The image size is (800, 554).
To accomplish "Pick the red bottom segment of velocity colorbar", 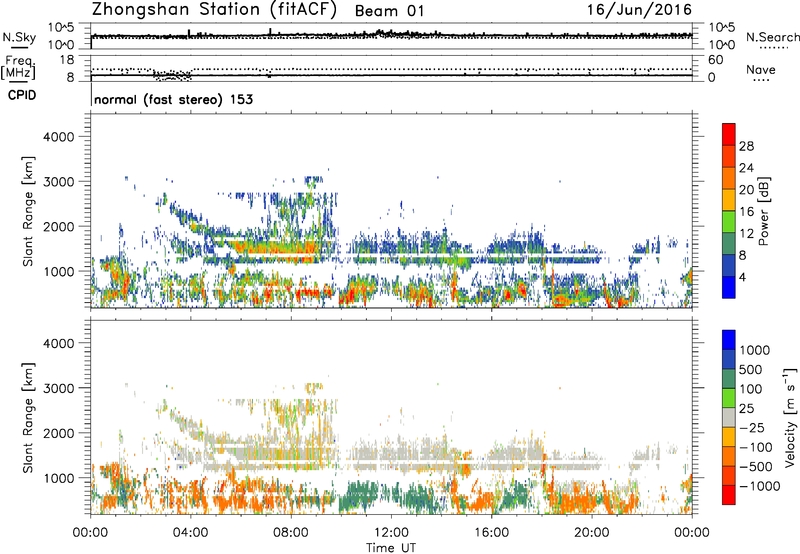I will click(729, 495).
